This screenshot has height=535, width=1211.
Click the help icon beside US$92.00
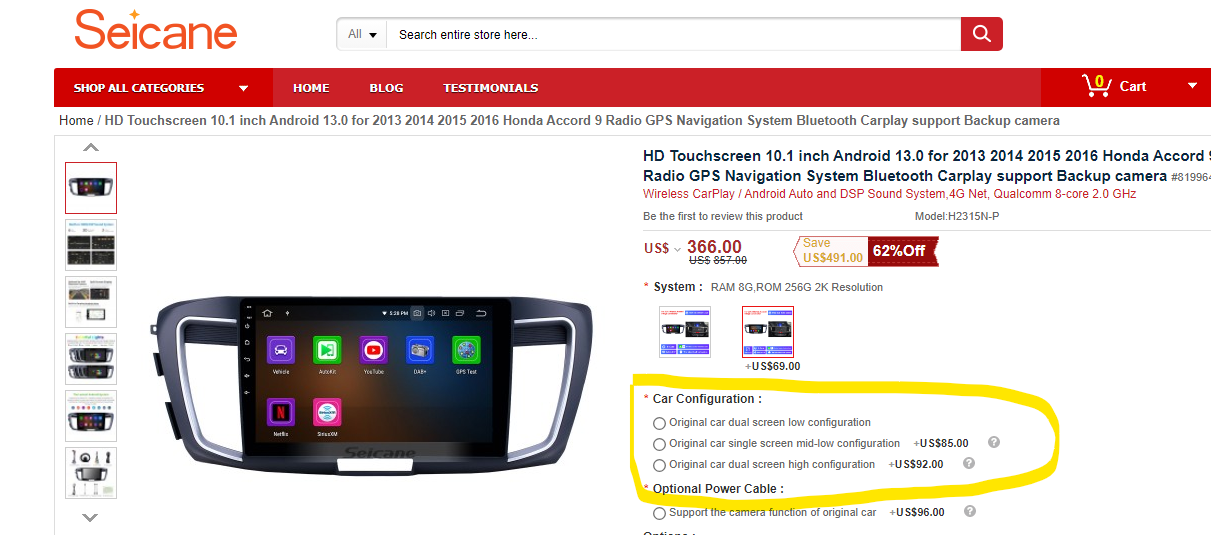tap(968, 463)
